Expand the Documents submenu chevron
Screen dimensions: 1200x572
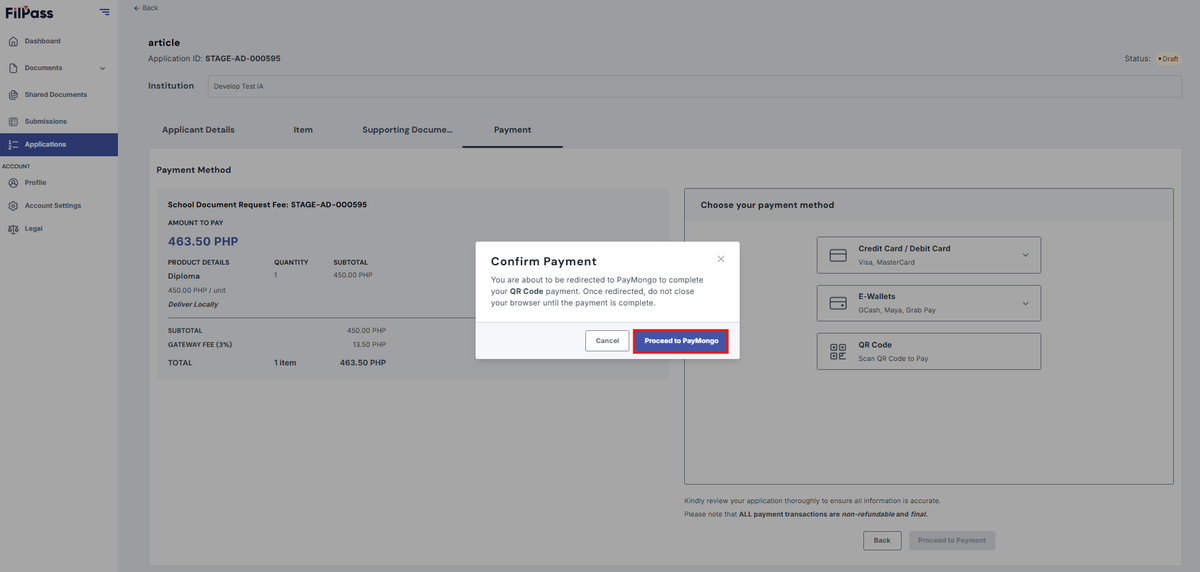pos(102,68)
